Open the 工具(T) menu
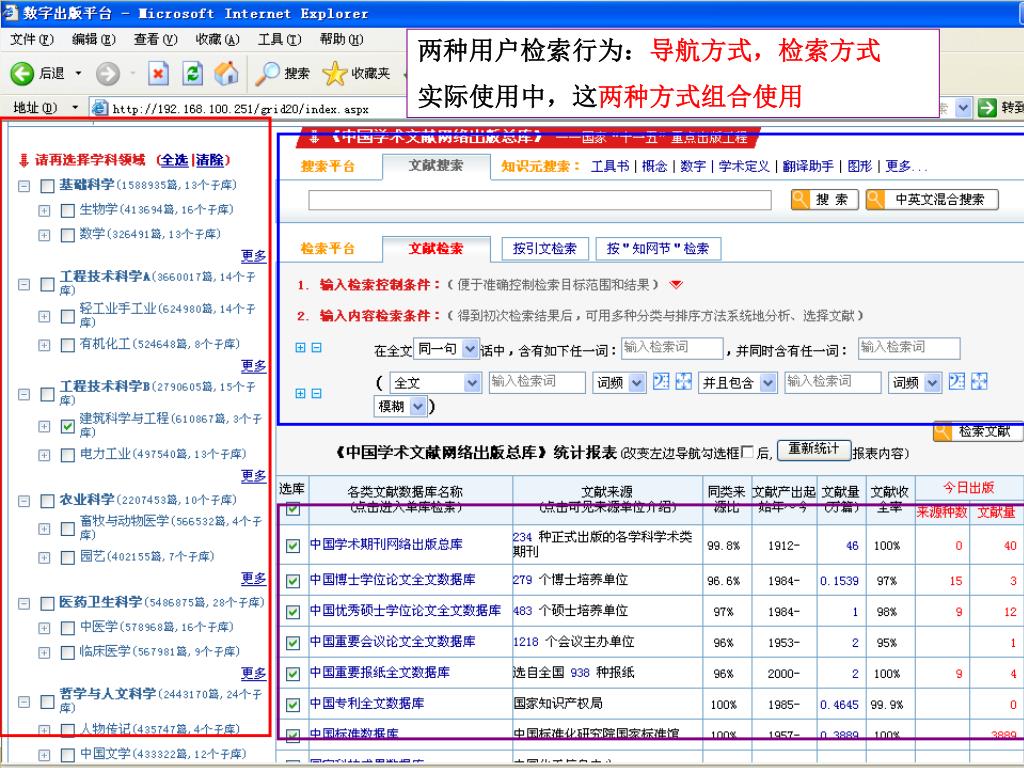 click(x=280, y=39)
